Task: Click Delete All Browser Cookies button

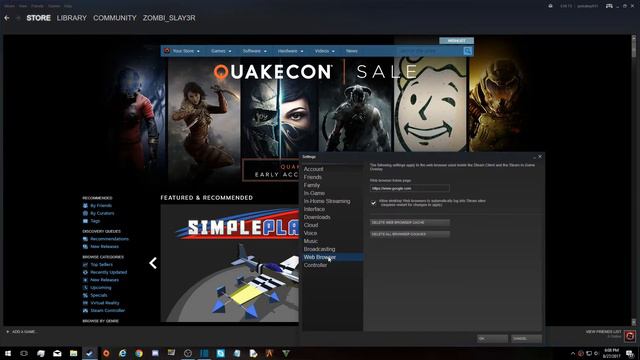Action: (x=410, y=234)
